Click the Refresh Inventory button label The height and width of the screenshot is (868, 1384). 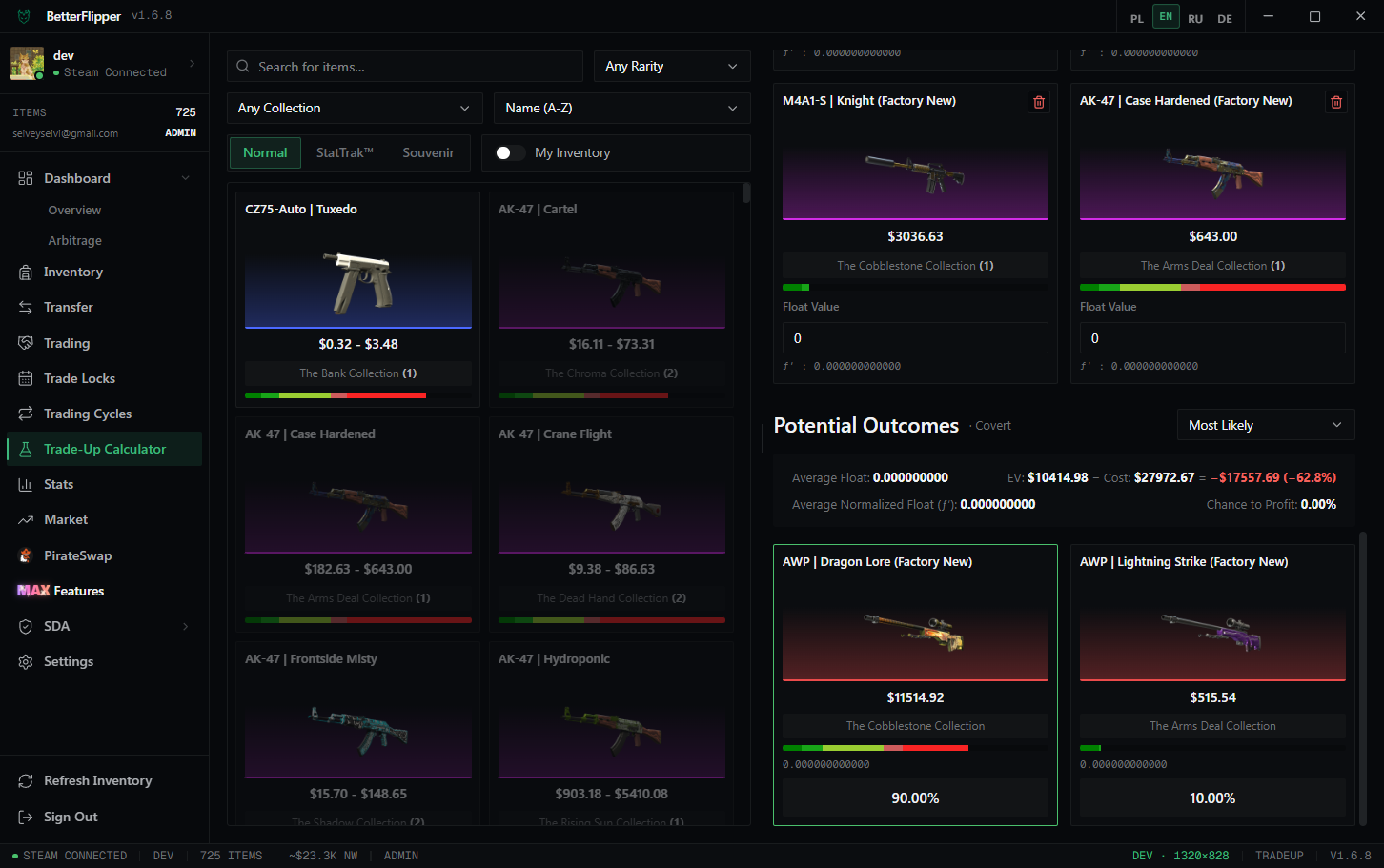click(x=98, y=780)
